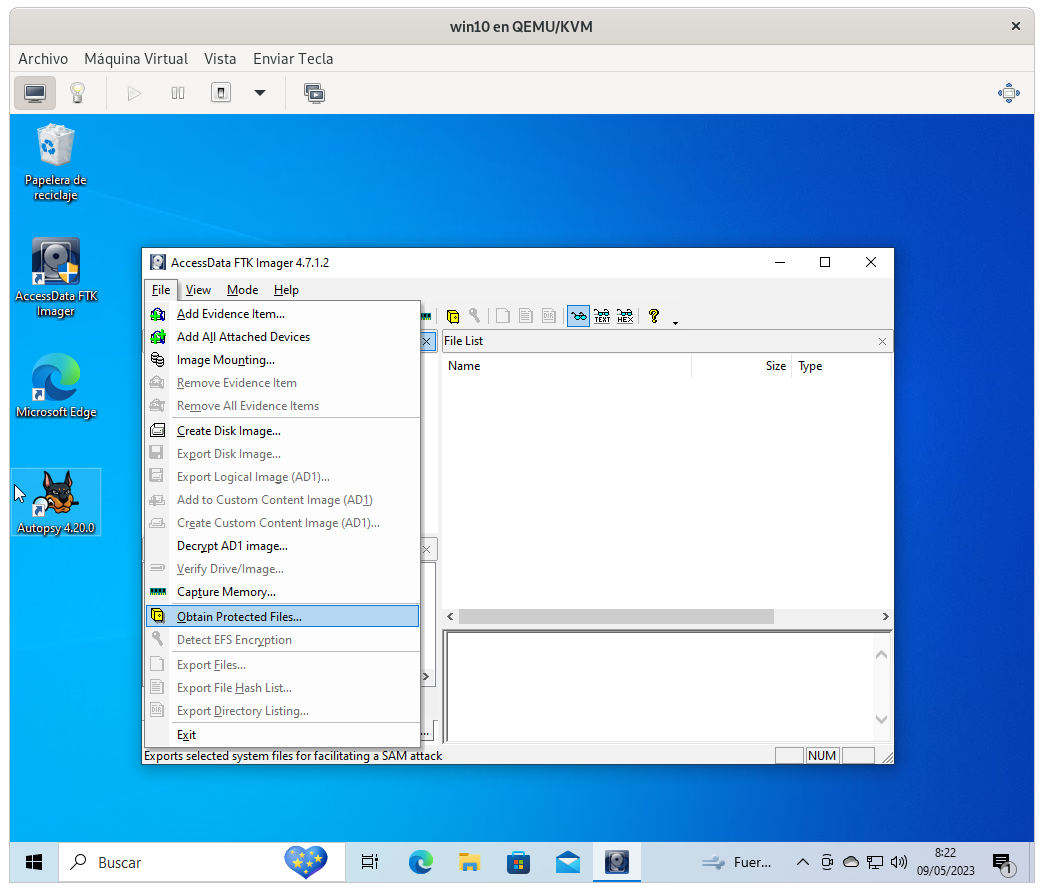Click the Type column header
The height and width of the screenshot is (892, 1044).
tap(810, 366)
